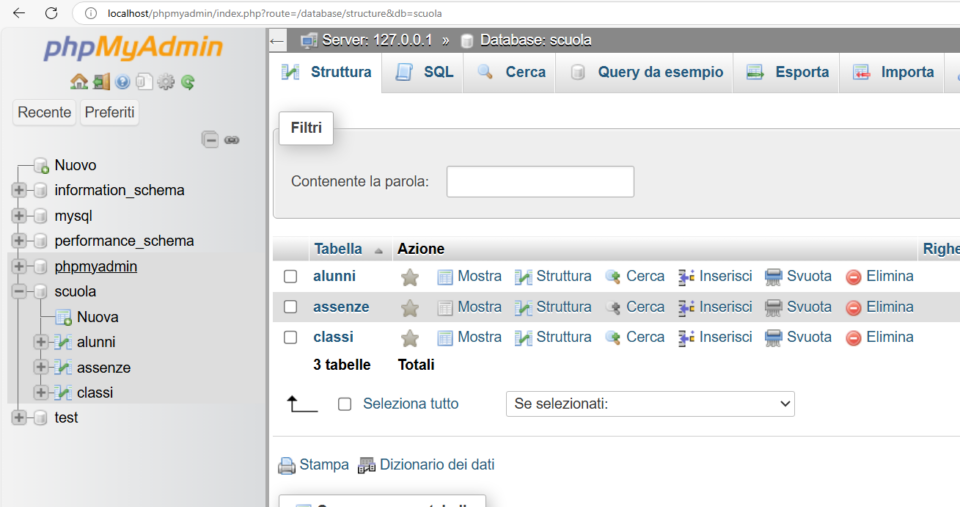The image size is (960, 507).
Task: Open alunni table name link
Action: coord(334,276)
